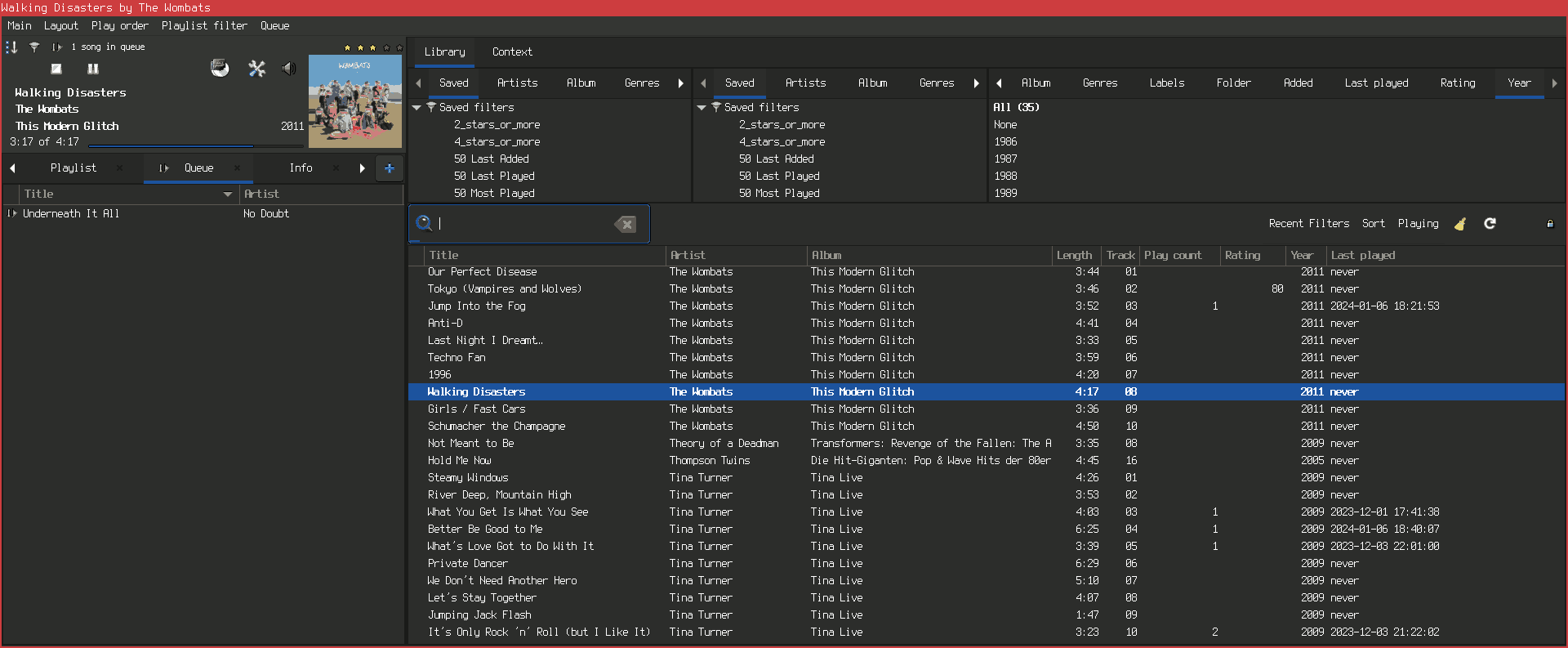Collapse 'Saved filters' tree in first pane
The image size is (1568, 648).
click(x=416, y=107)
